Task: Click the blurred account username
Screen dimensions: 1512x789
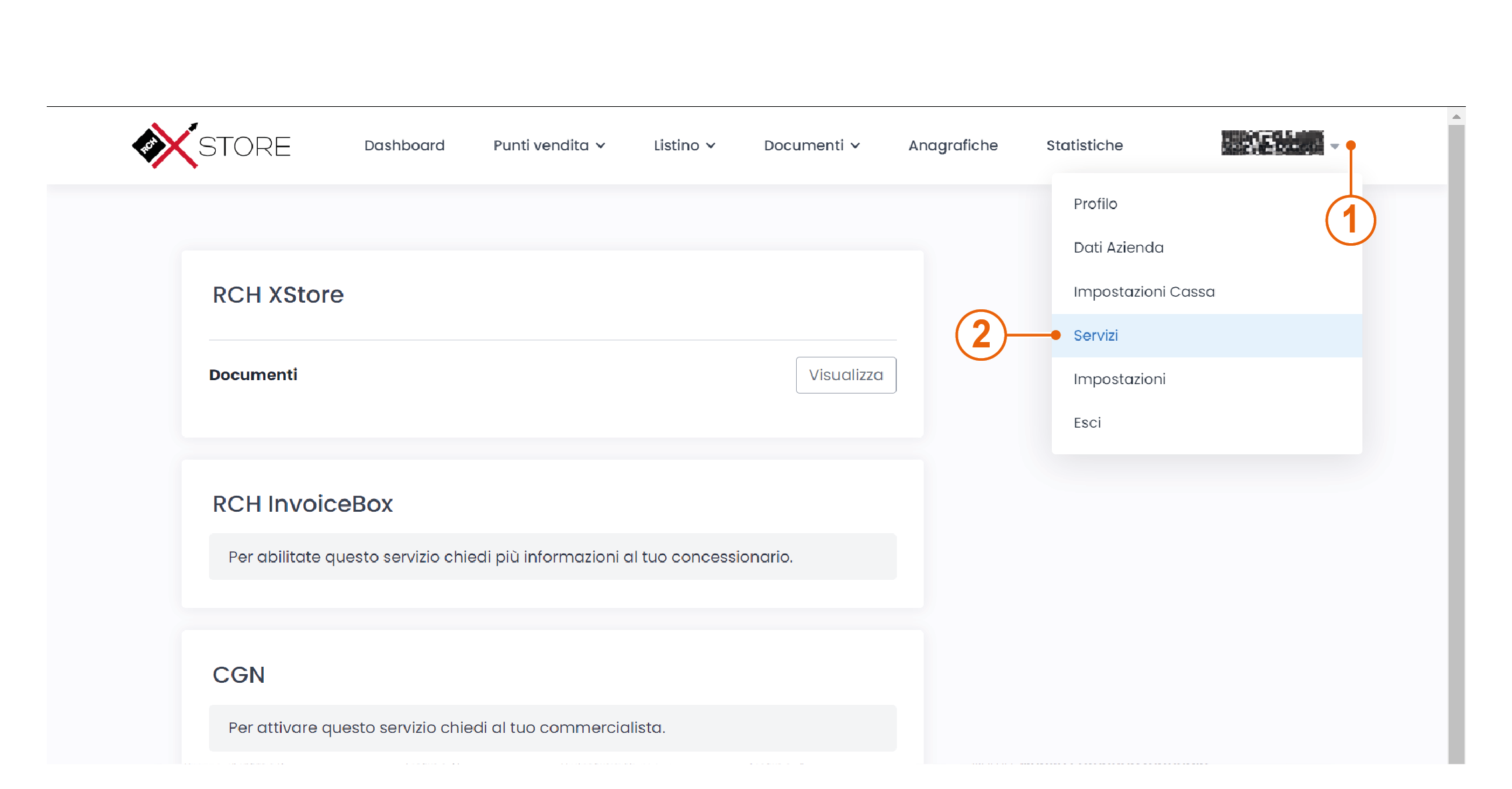Action: 1272,144
